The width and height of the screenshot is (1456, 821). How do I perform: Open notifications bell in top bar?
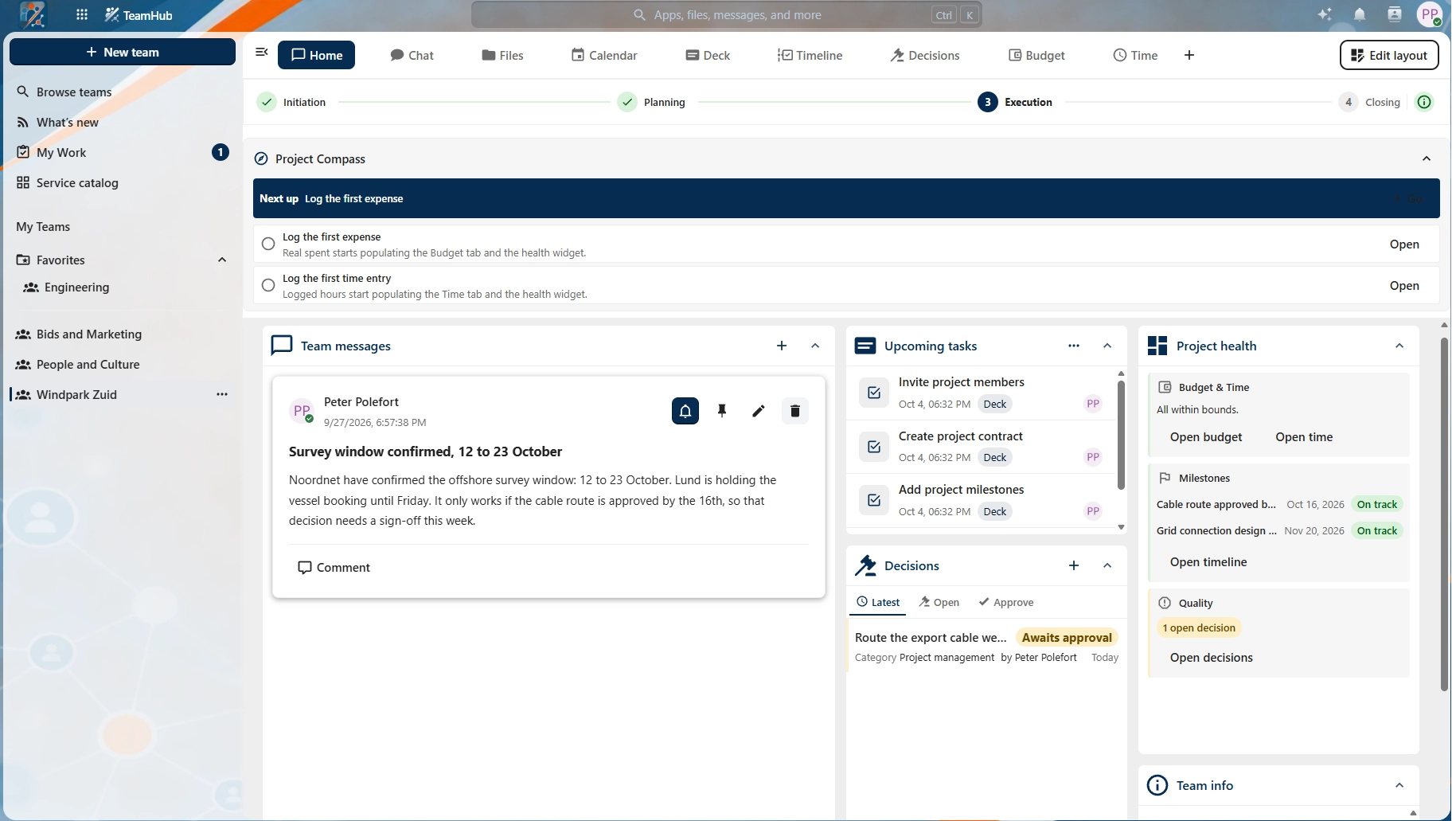[x=1360, y=14]
